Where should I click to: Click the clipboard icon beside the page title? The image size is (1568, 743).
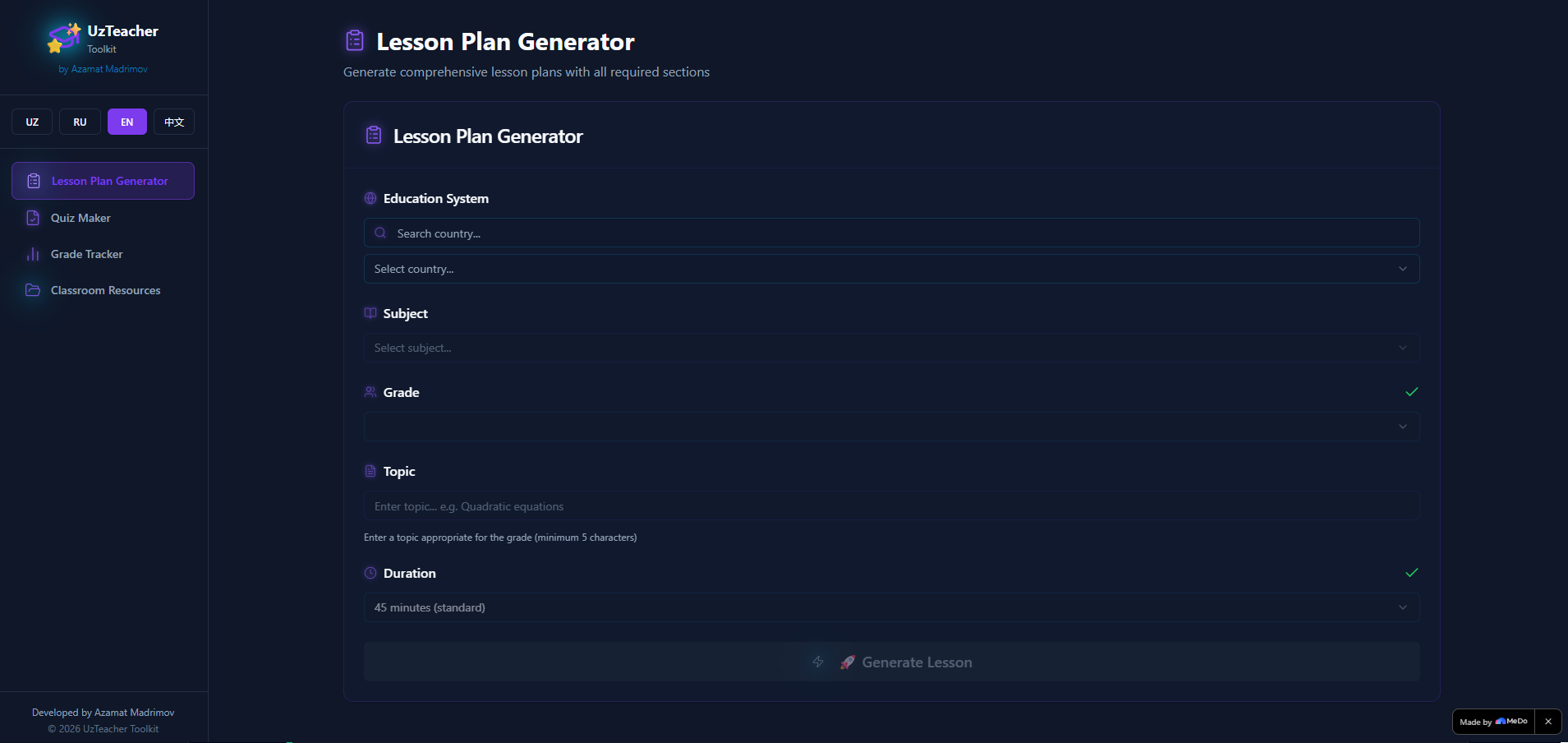355,40
